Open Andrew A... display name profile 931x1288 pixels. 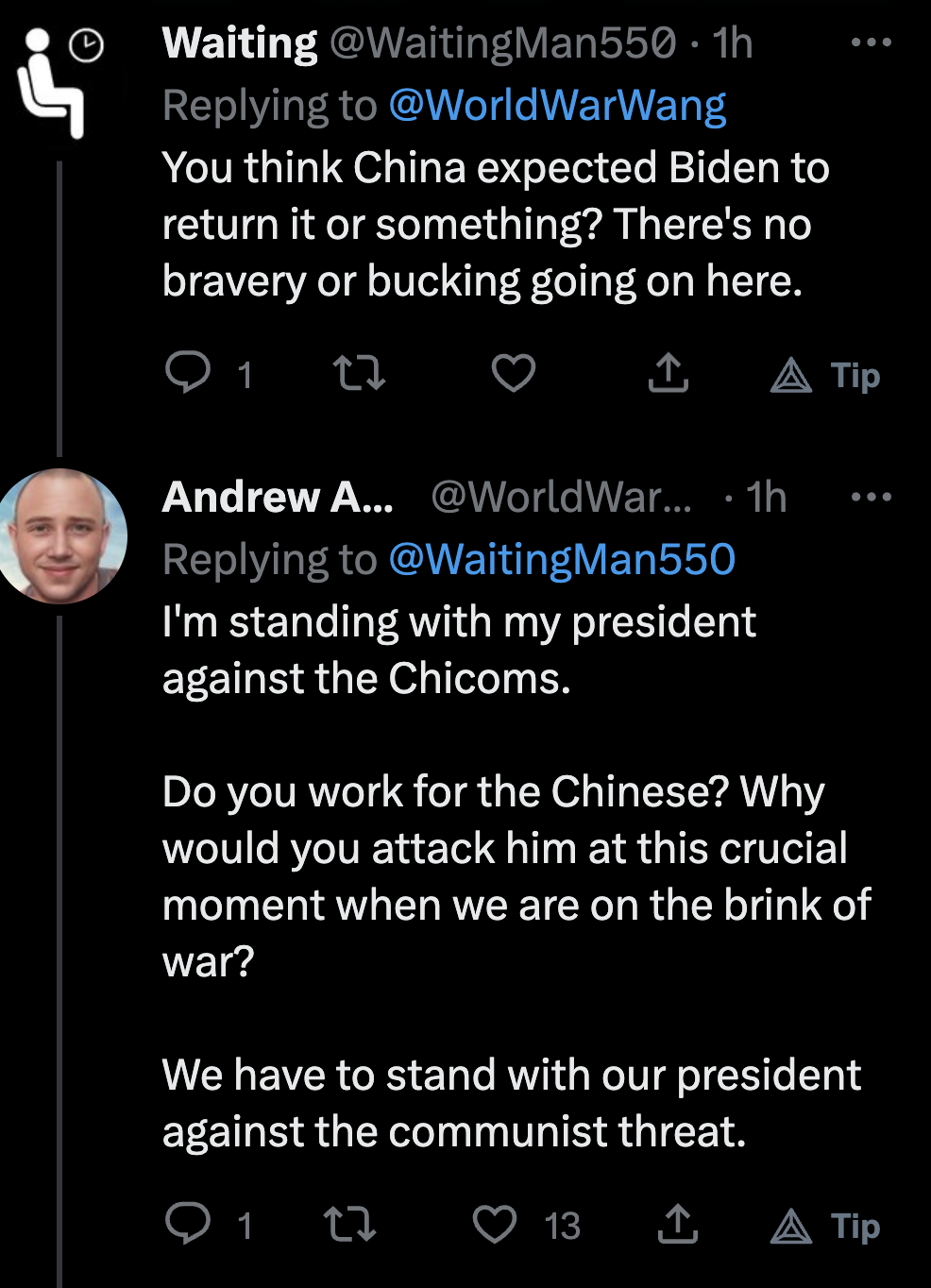pyautogui.click(x=278, y=498)
